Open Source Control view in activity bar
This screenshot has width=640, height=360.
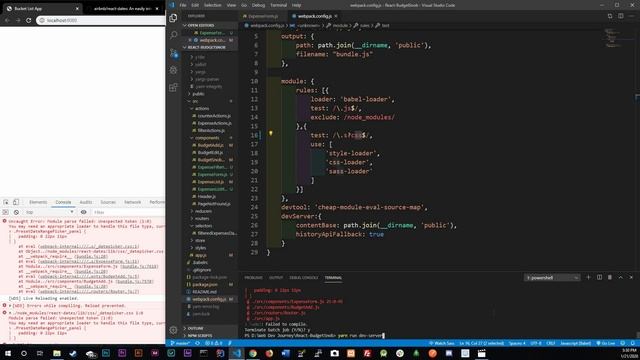(x=173, y=53)
